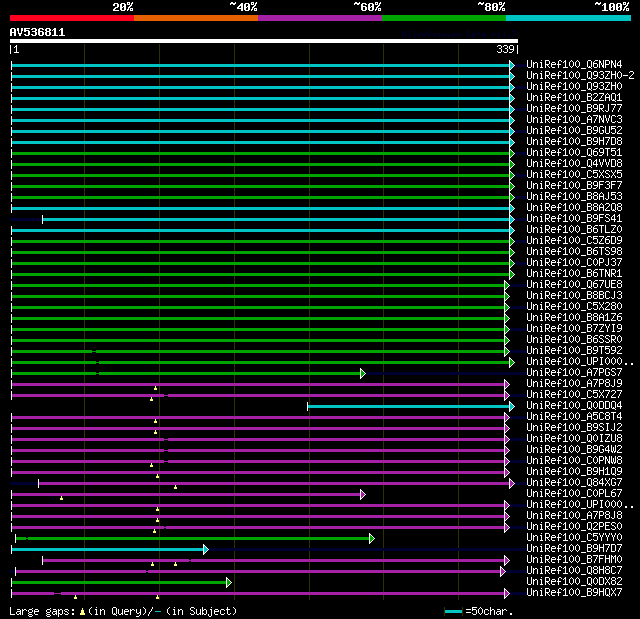Screen dimensions: 640x619
Task: Open the UniRef100_B9T592 entry
Action: click(574, 351)
